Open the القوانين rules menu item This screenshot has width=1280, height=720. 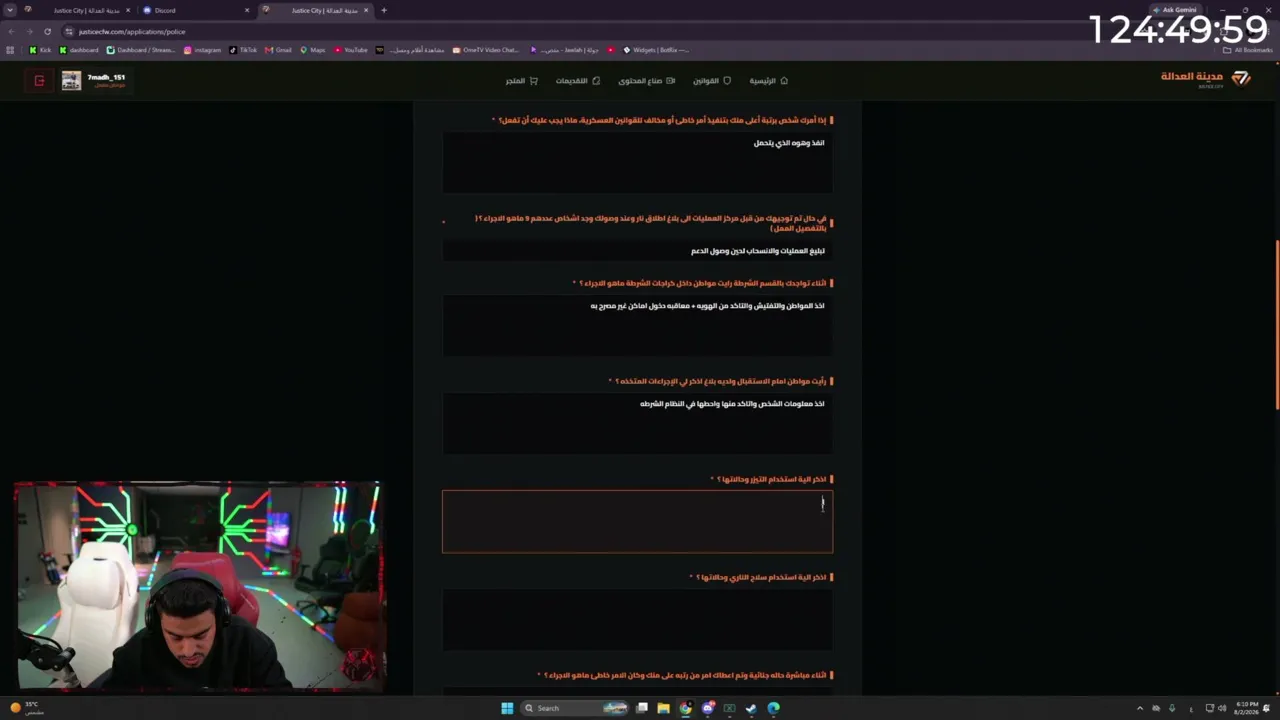pyautogui.click(x=712, y=81)
